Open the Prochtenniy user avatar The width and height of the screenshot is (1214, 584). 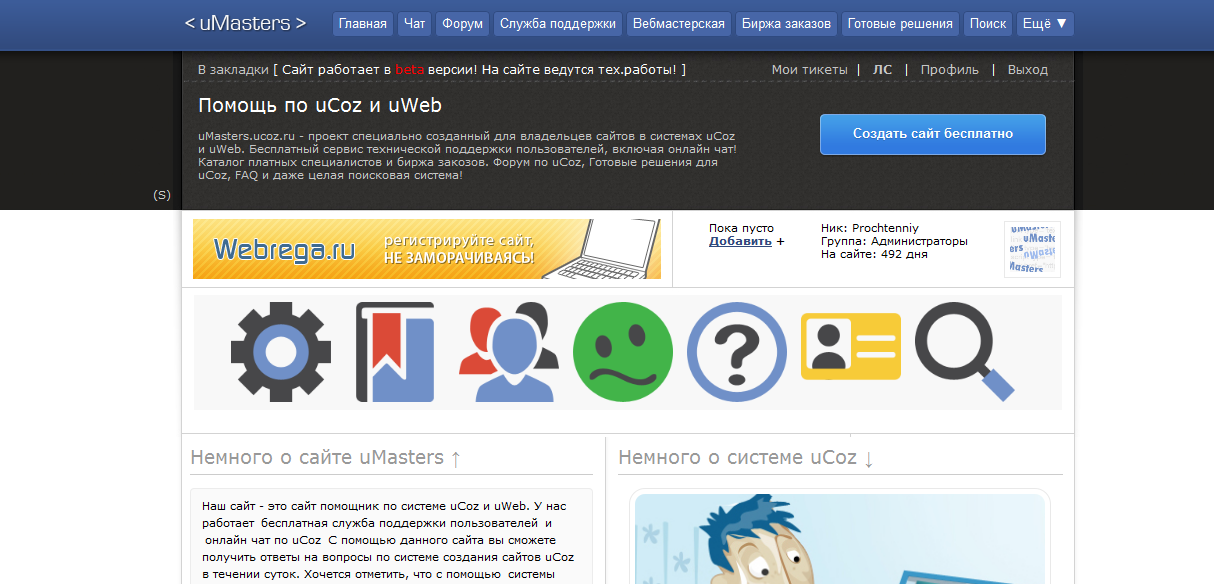pos(1032,249)
